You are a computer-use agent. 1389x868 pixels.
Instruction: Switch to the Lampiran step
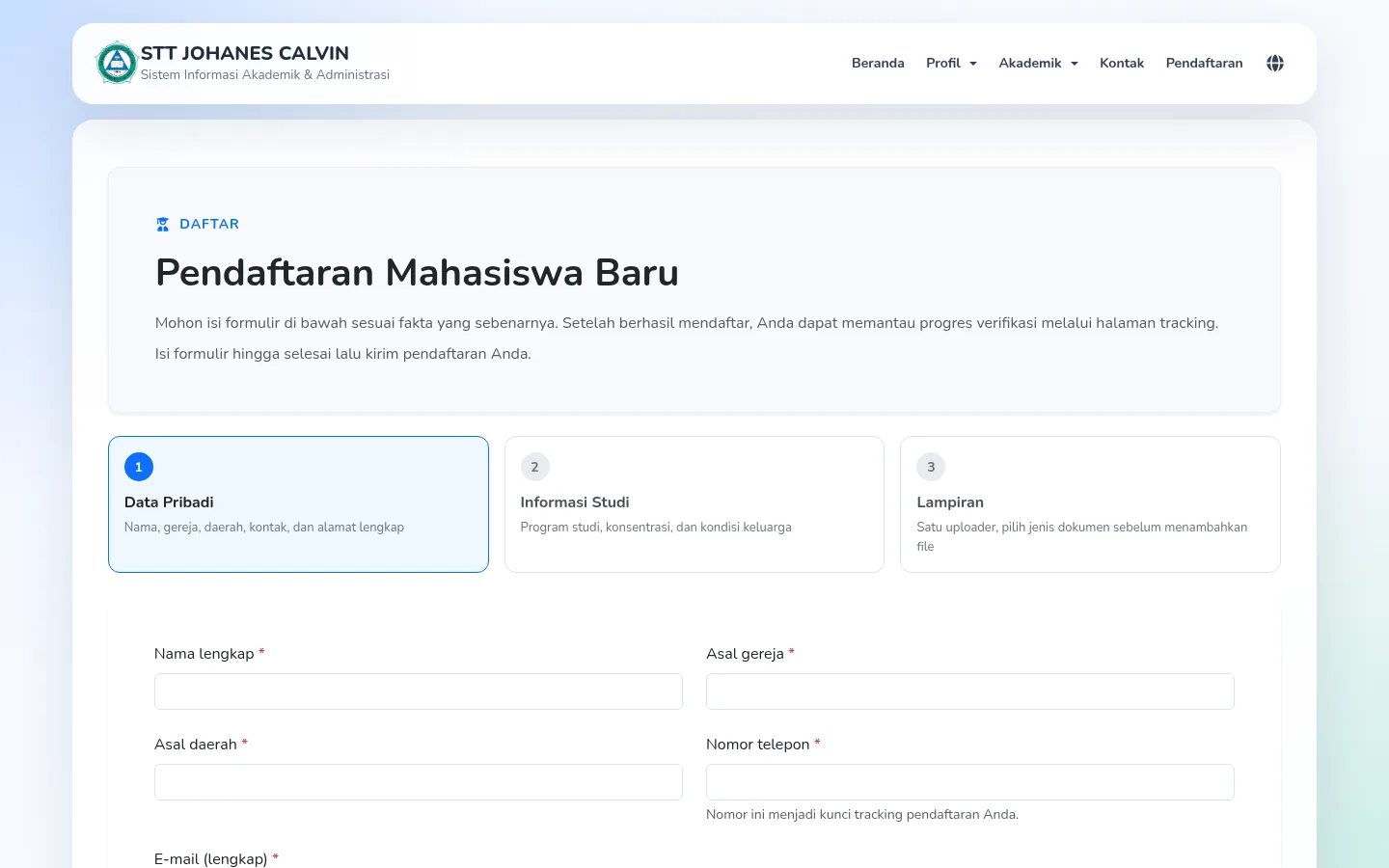point(1090,504)
